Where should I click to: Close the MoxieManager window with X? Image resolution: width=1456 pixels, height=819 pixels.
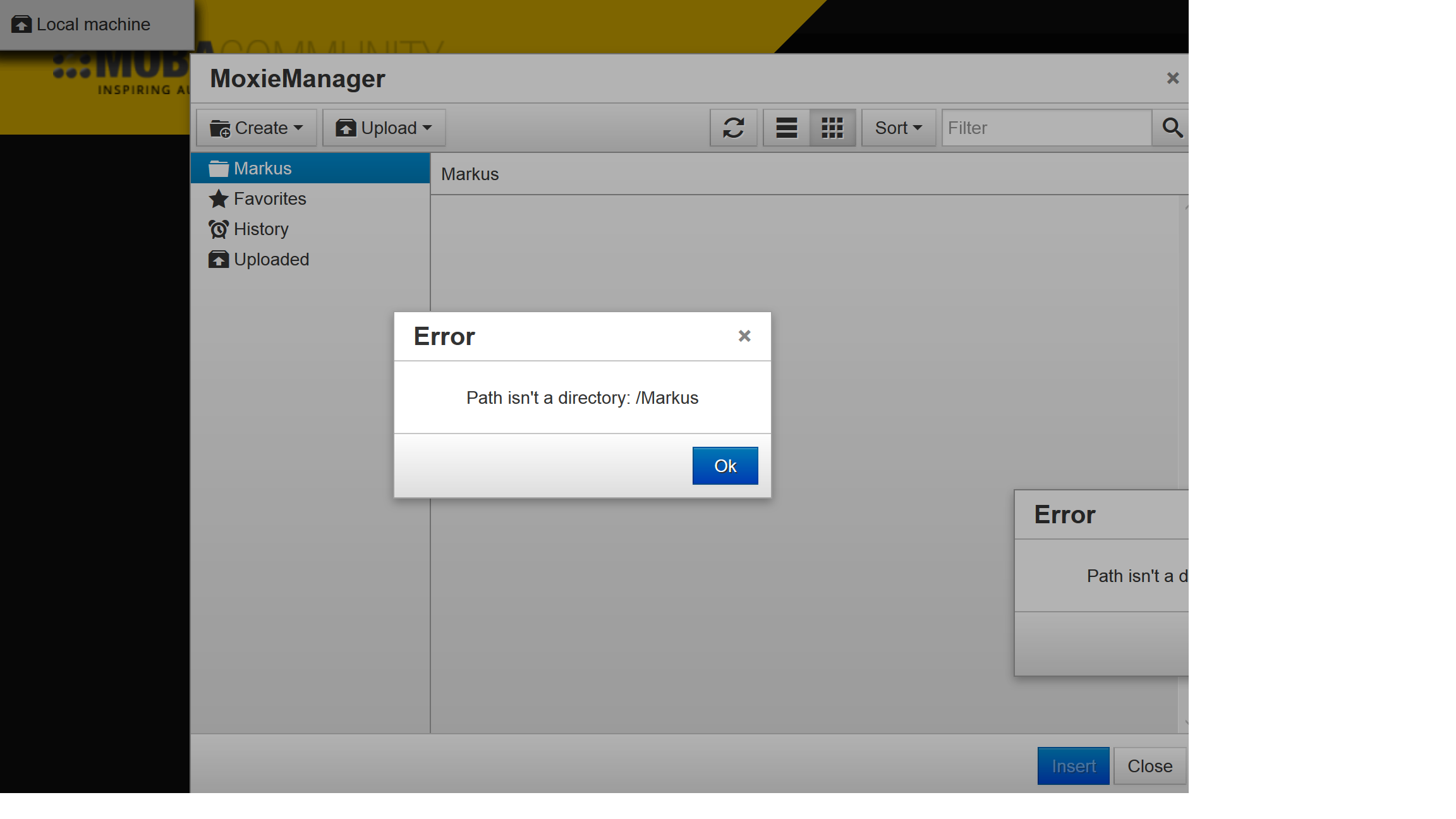[1173, 78]
